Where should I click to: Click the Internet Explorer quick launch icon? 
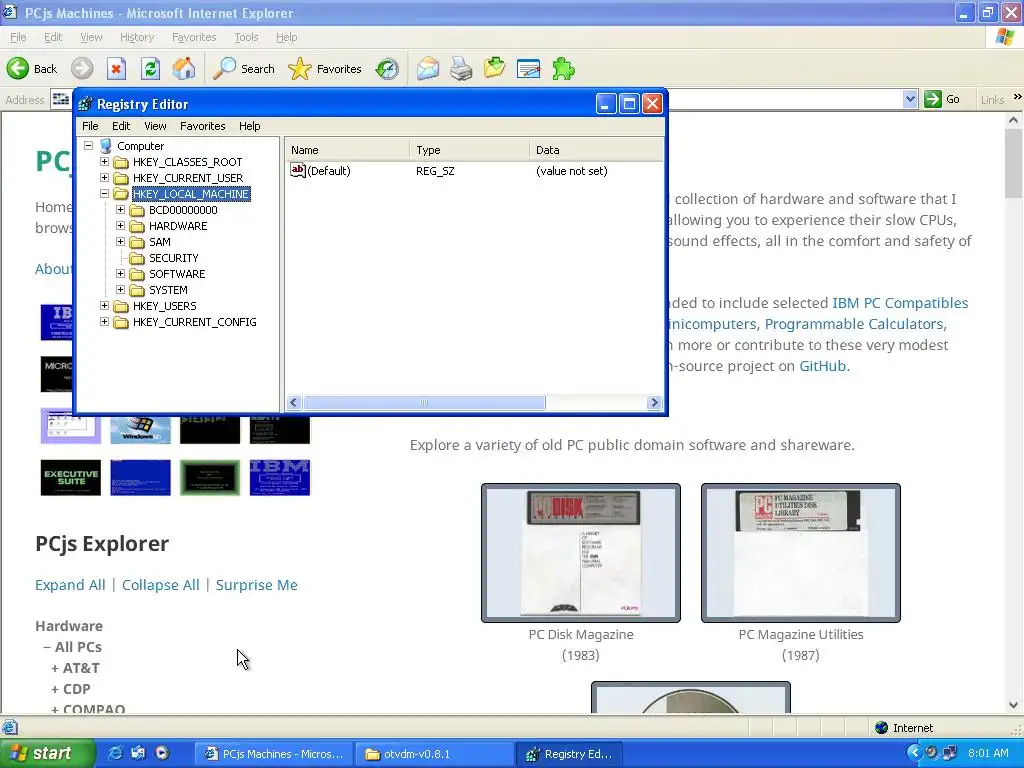click(x=115, y=753)
